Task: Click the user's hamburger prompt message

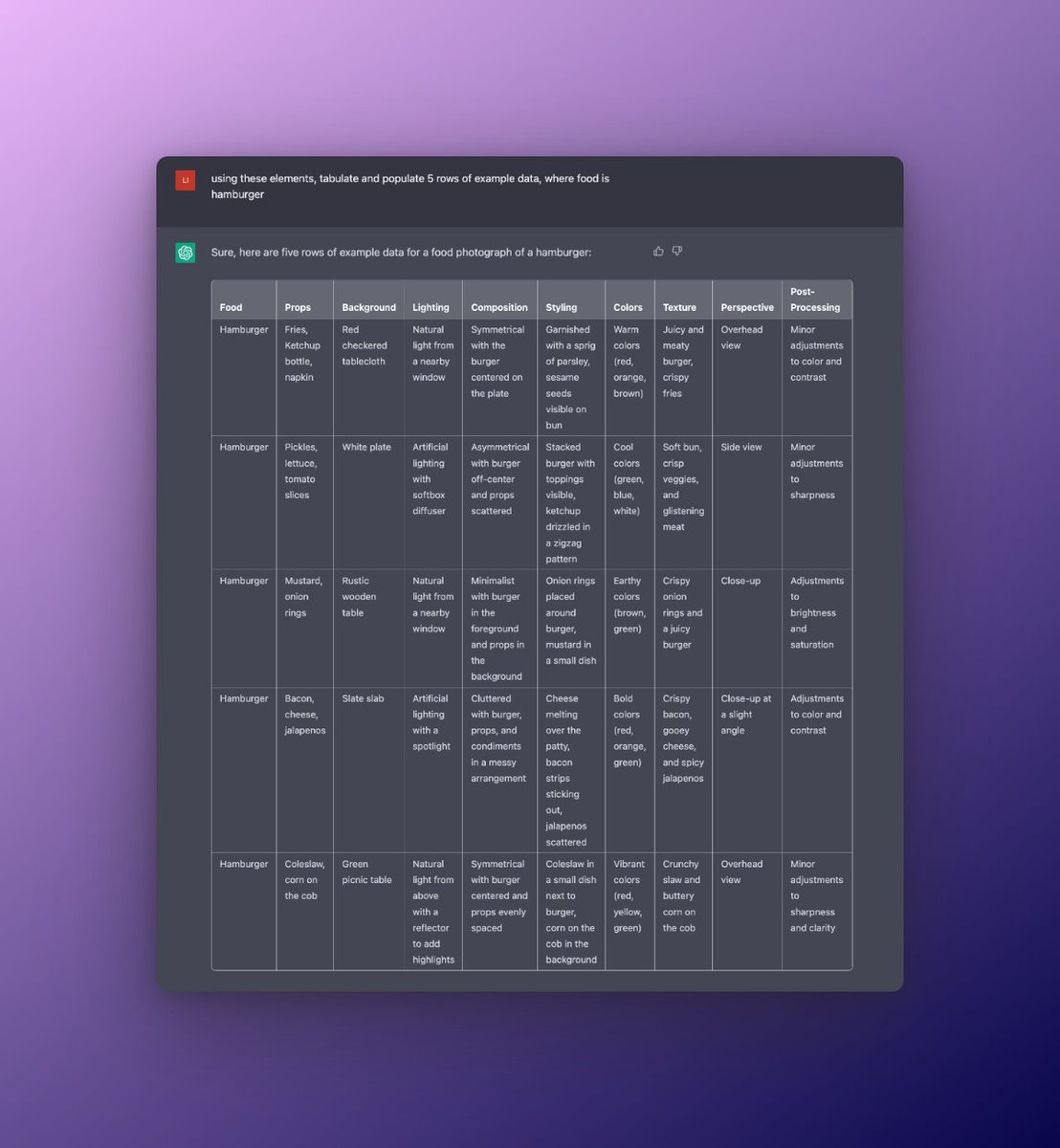Action: [x=409, y=187]
